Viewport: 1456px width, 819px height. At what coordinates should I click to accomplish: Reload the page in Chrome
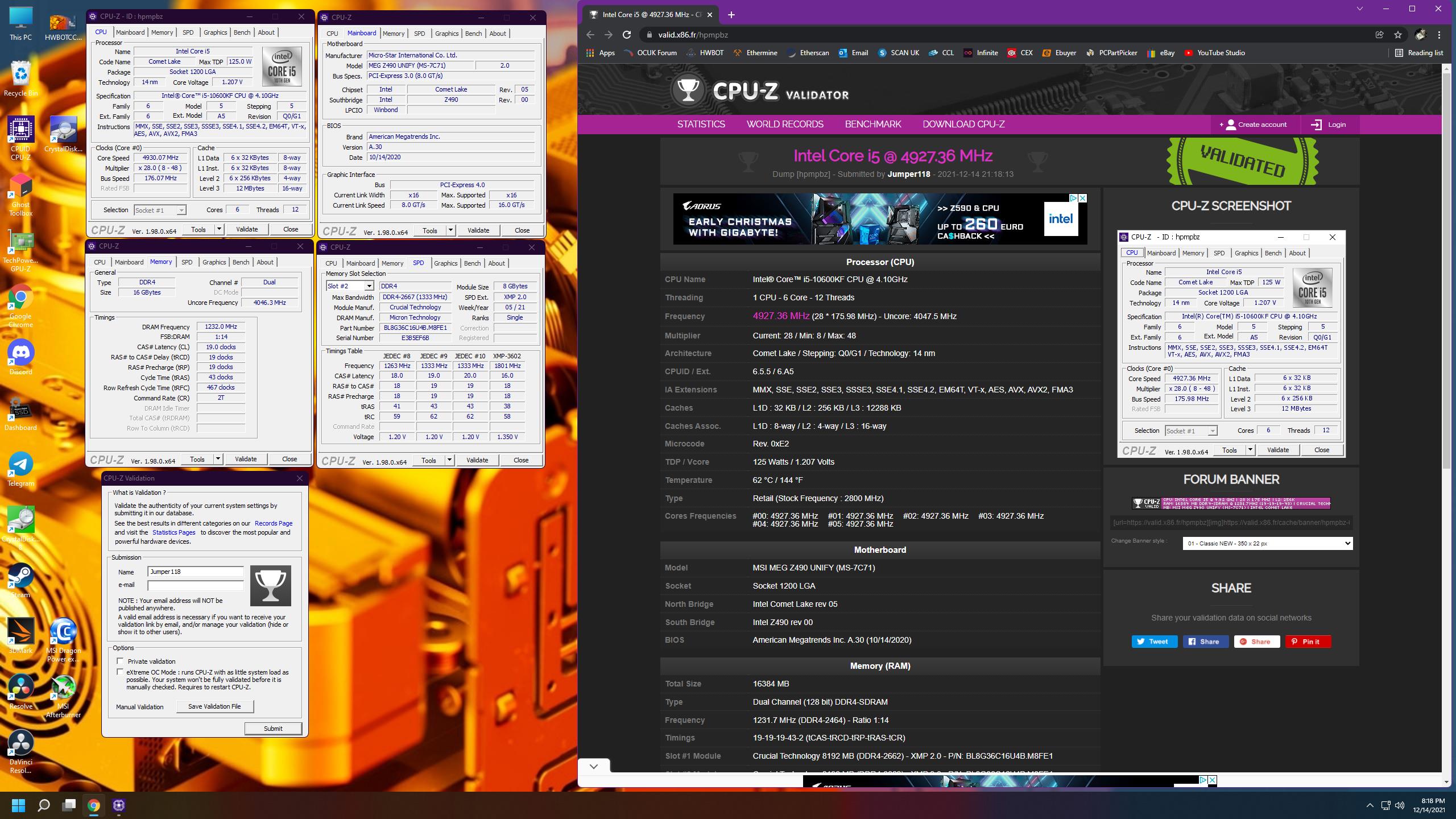point(627,35)
